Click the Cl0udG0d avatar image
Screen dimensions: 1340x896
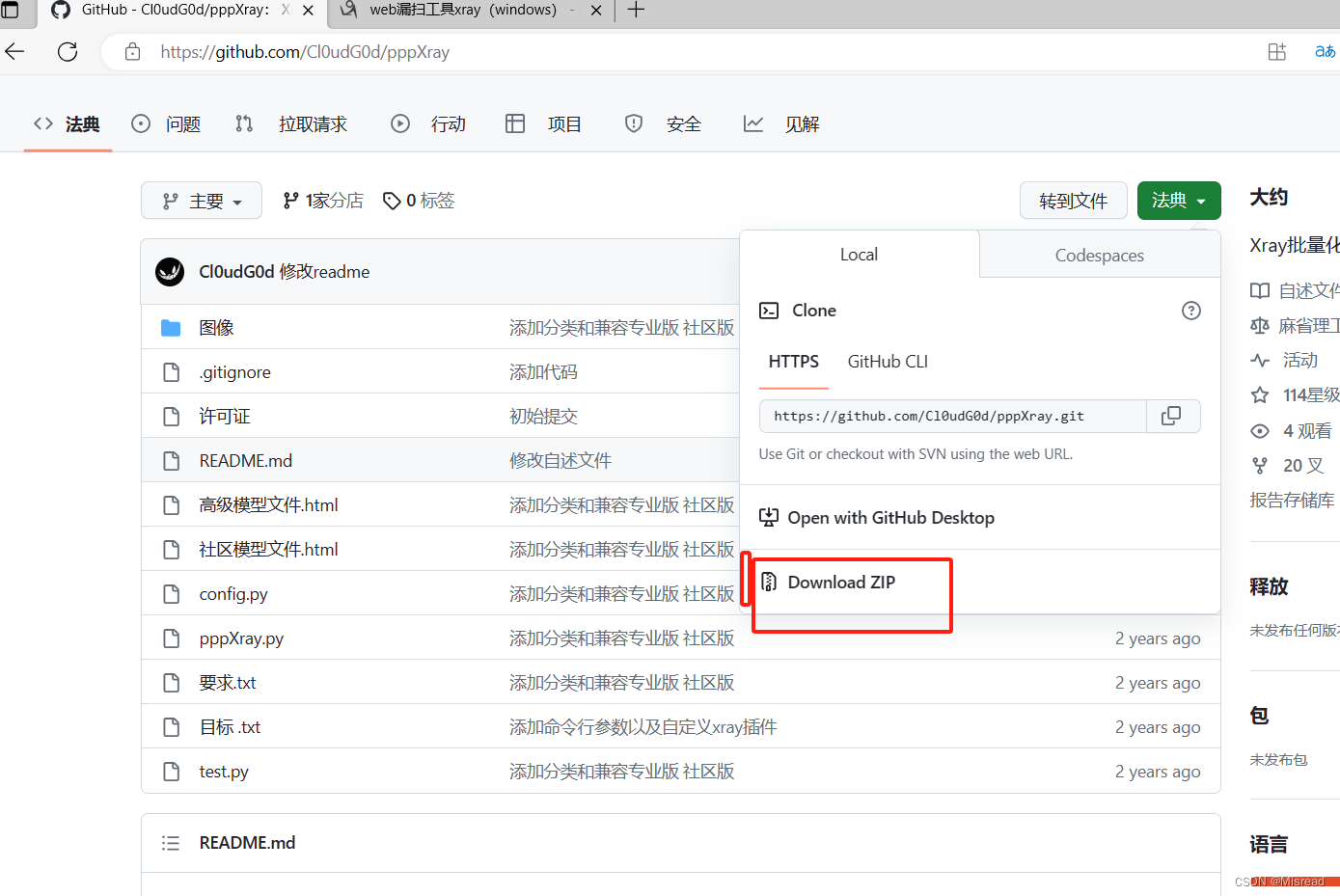coord(170,272)
